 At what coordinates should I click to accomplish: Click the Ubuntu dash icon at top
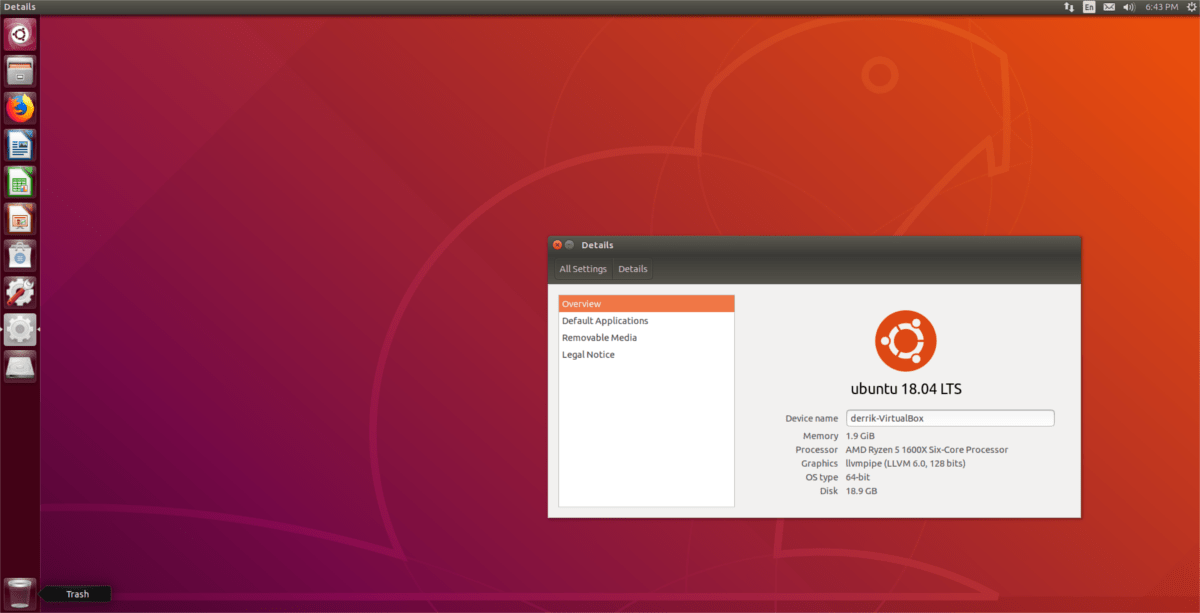pyautogui.click(x=18, y=33)
